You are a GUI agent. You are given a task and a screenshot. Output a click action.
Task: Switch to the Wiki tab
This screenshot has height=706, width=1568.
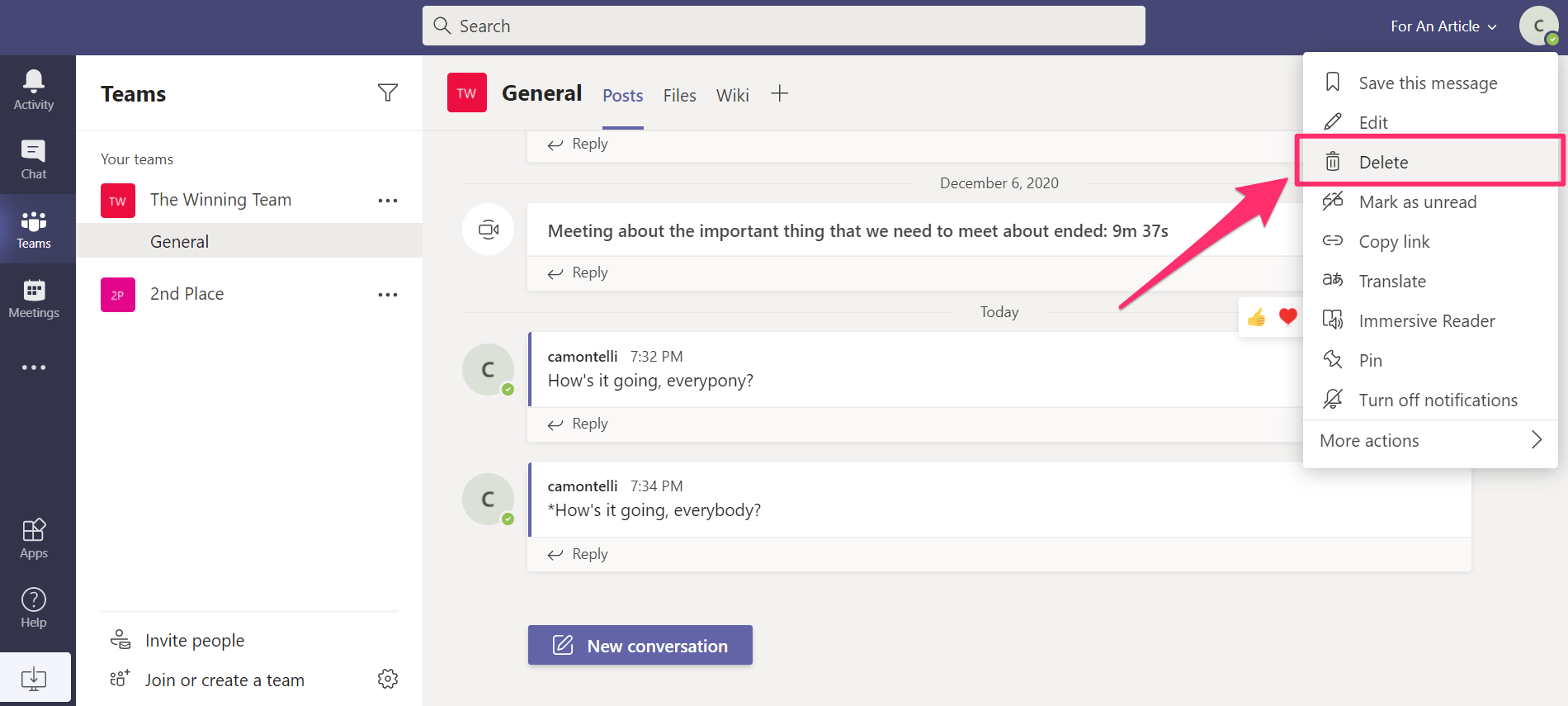point(732,96)
